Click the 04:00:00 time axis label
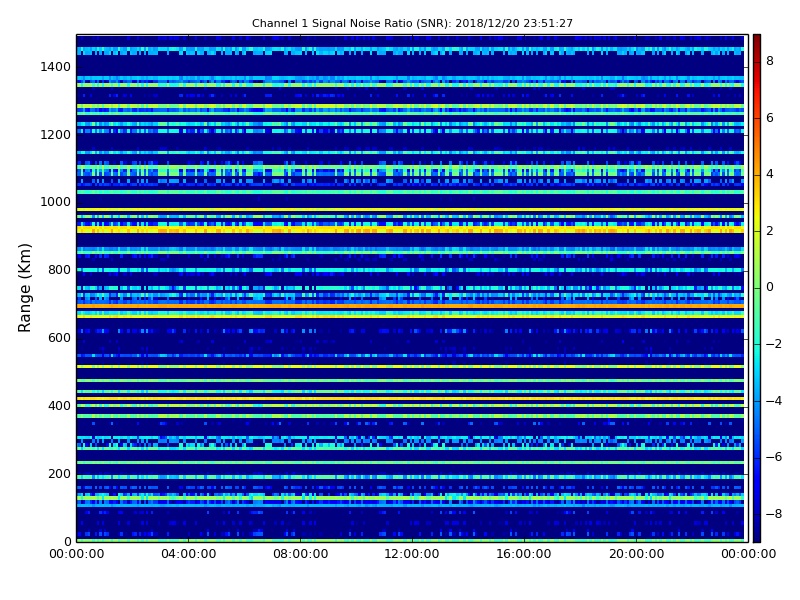Screen dimensions: 800x600 189,554
